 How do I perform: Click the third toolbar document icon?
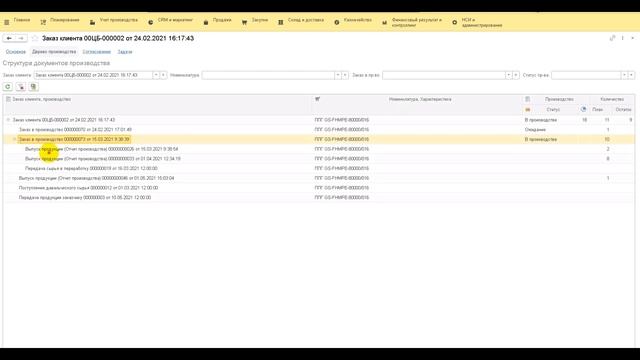click(x=33, y=87)
